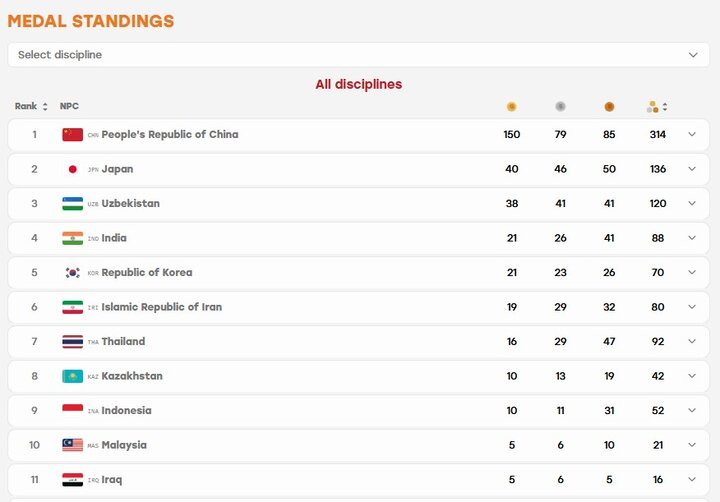This screenshot has height=502, width=720.
Task: Click the Republic of Korea flag
Action: [x=73, y=272]
